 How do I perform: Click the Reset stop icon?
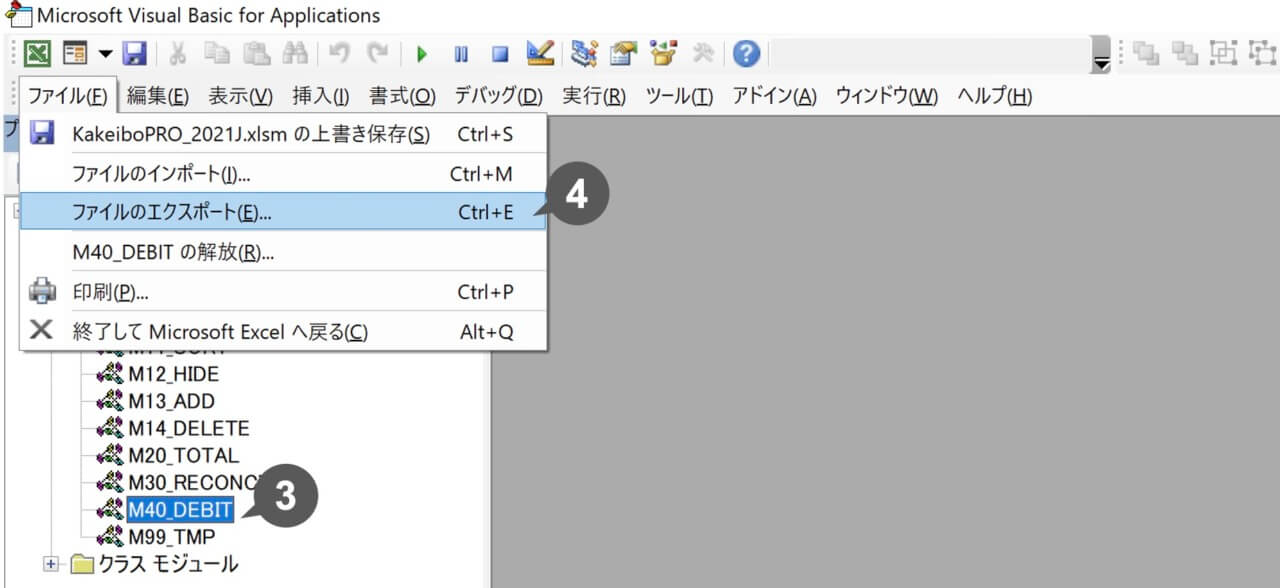tap(500, 54)
